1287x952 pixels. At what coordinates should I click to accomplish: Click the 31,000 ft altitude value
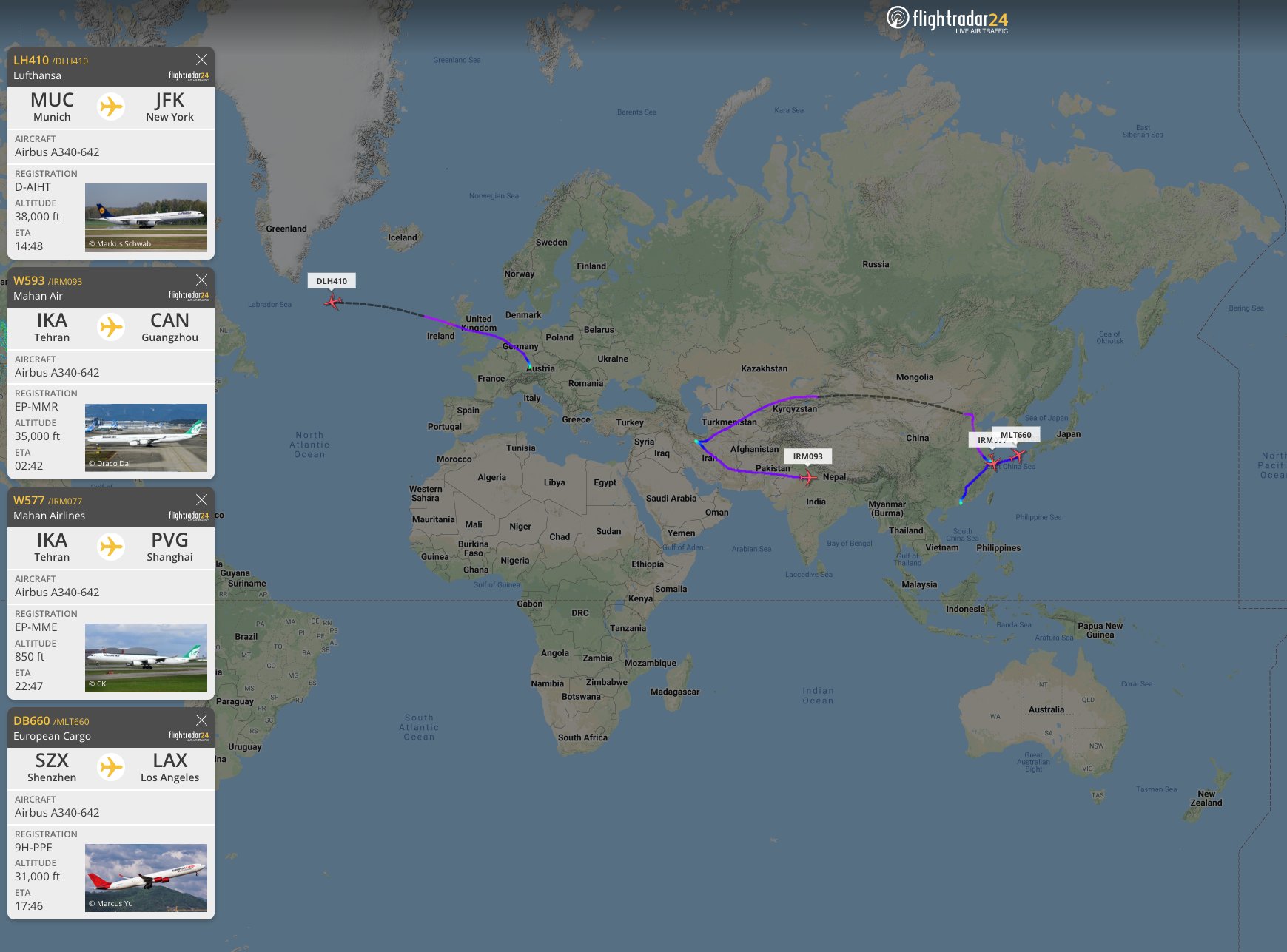[38, 877]
